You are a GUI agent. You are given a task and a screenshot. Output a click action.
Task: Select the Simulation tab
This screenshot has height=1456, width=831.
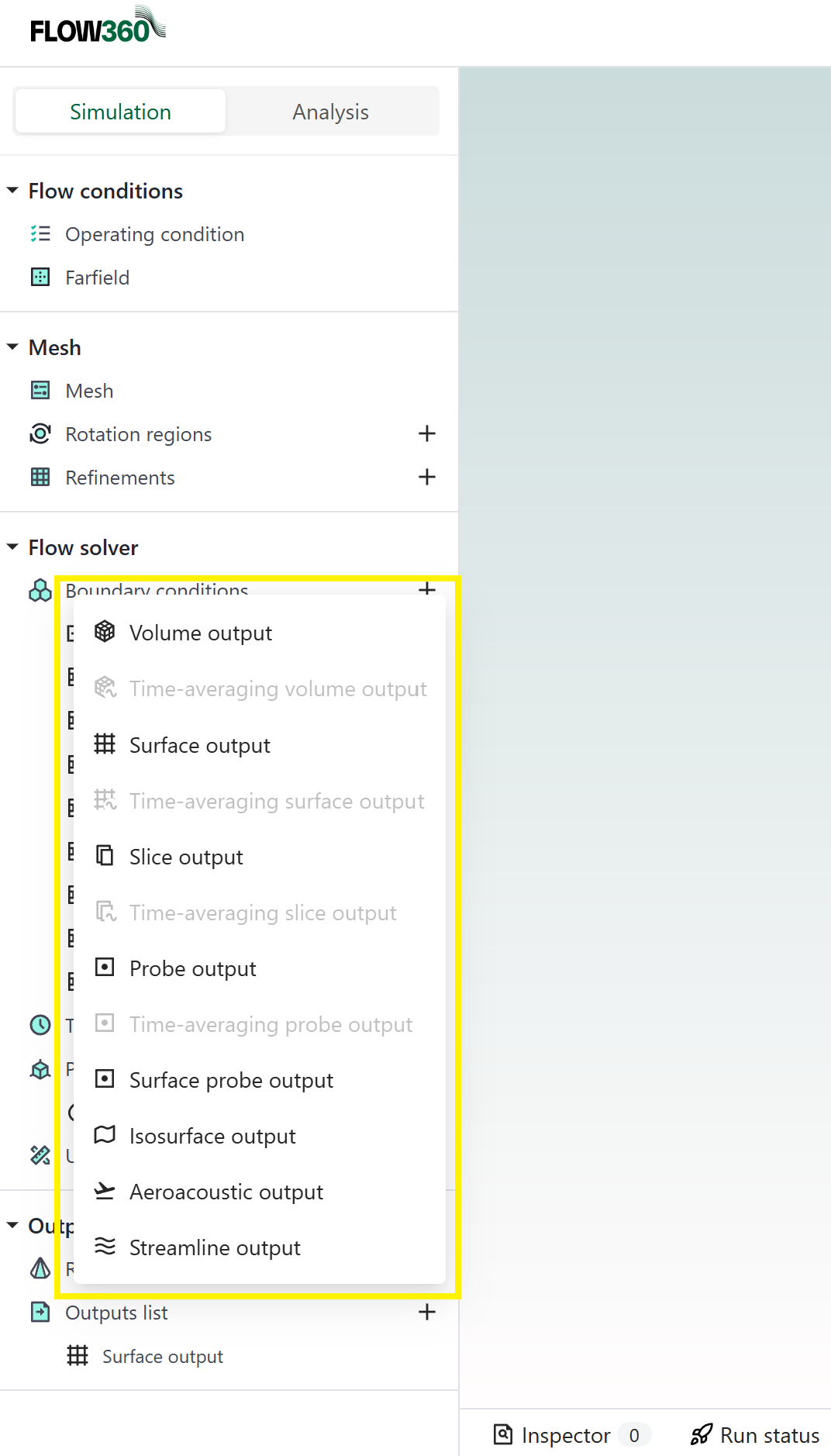120,112
